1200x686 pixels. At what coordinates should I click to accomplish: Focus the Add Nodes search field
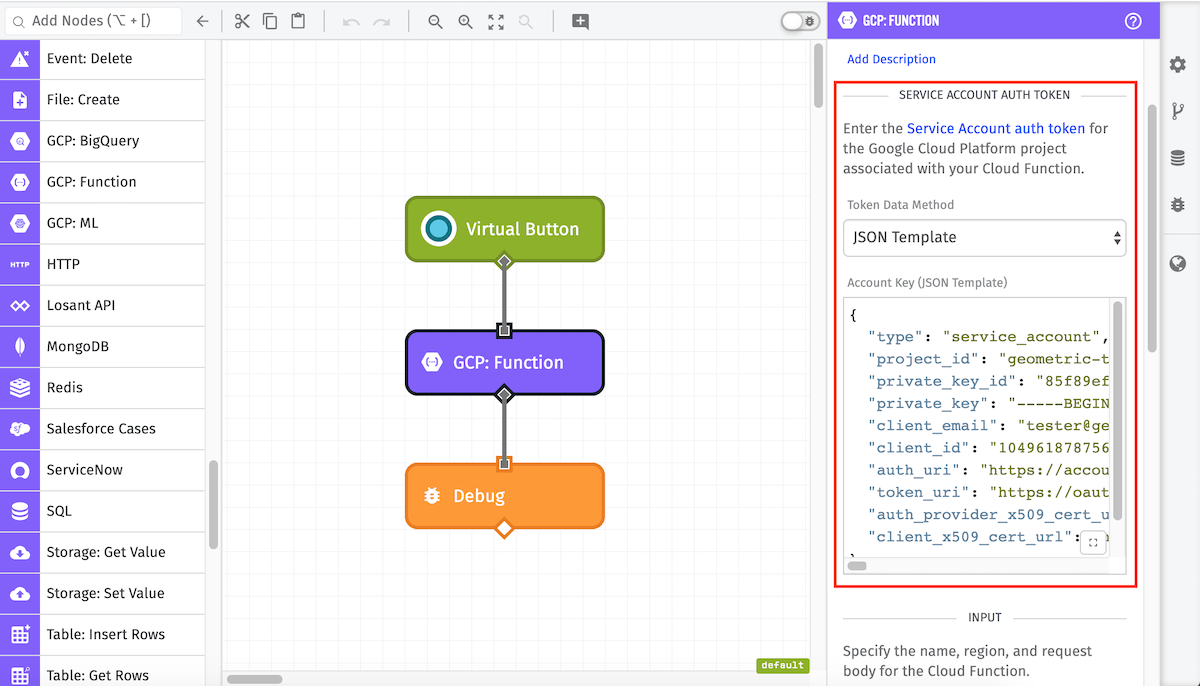[x=93, y=21]
